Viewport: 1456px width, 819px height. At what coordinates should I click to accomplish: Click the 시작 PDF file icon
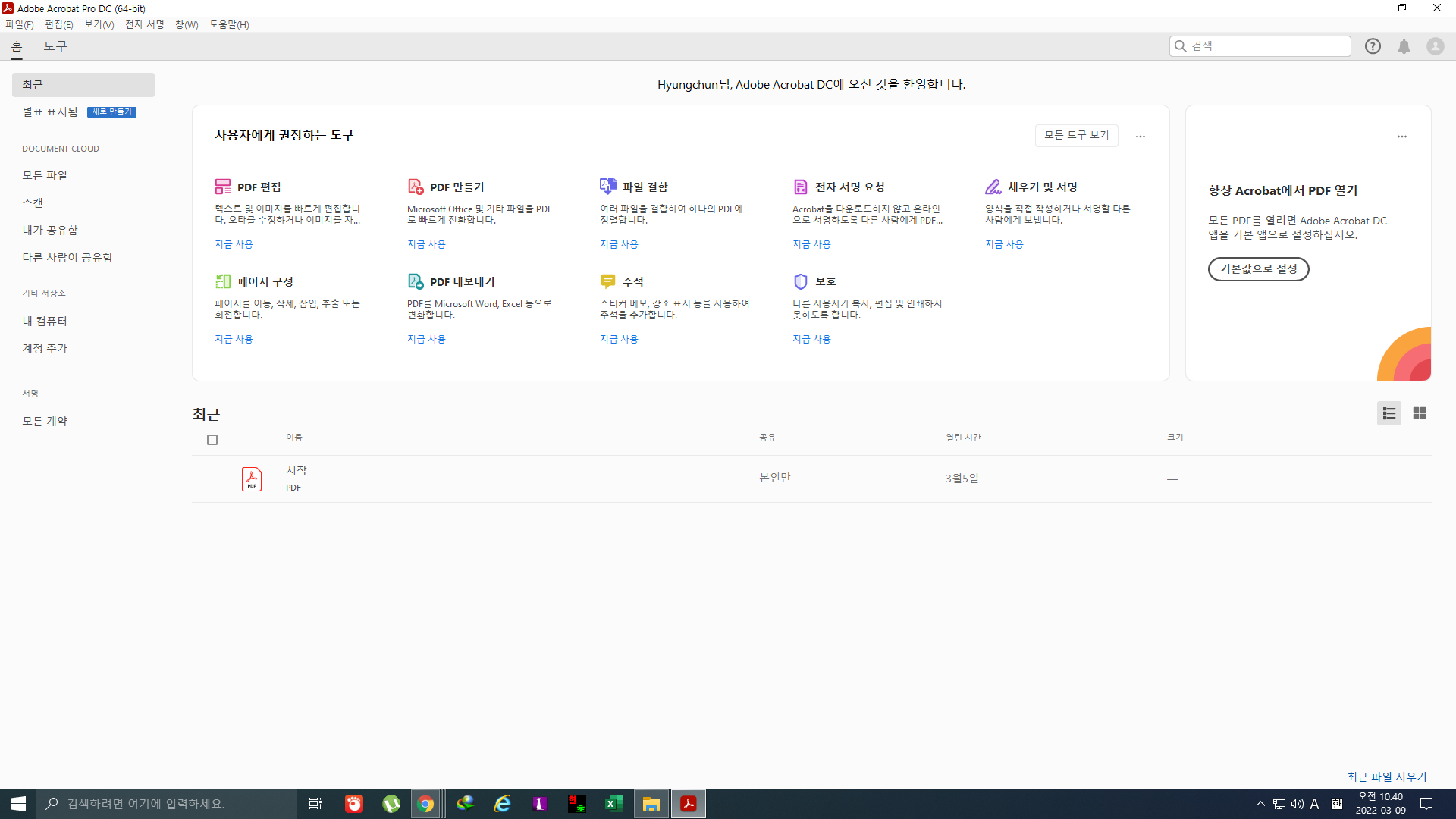252,479
